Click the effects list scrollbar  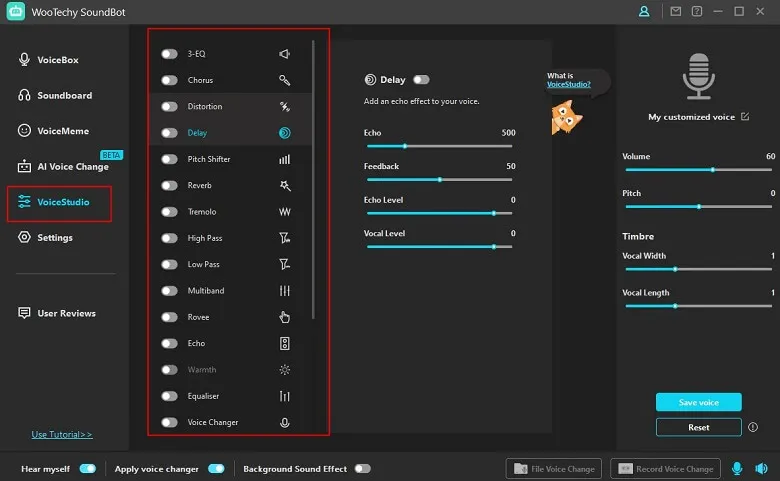(x=313, y=180)
